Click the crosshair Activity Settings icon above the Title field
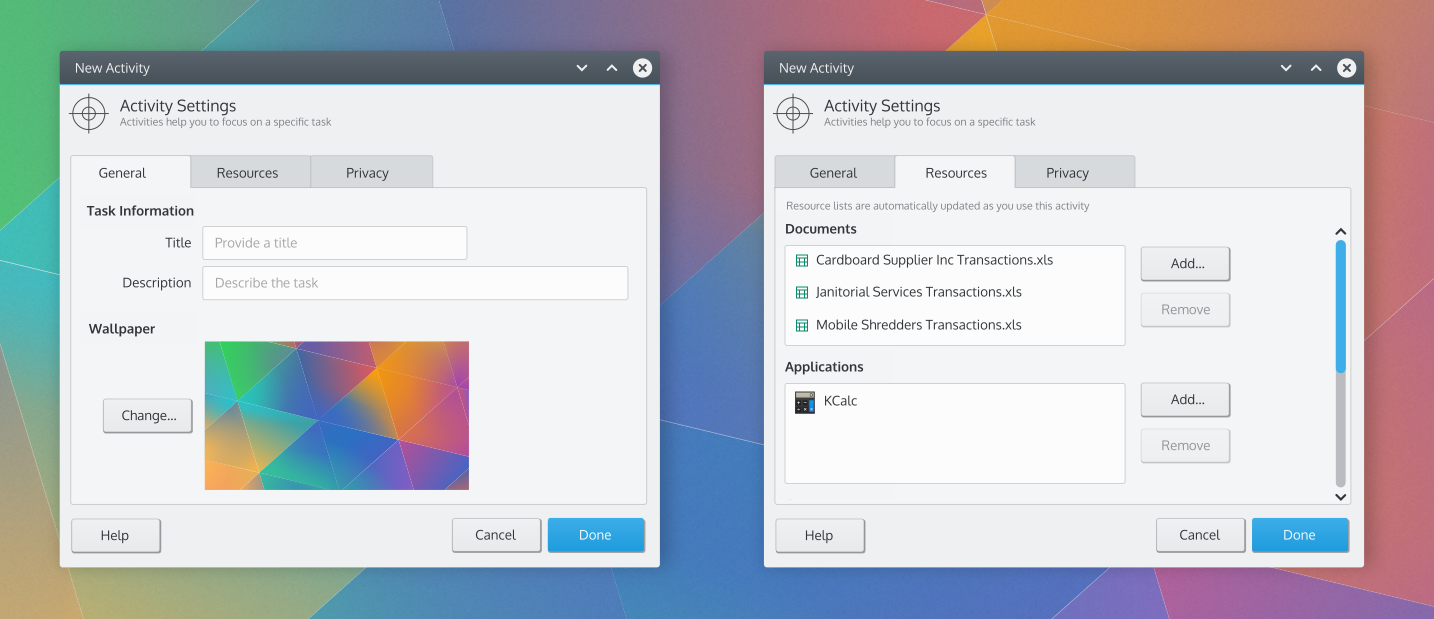 [x=88, y=113]
